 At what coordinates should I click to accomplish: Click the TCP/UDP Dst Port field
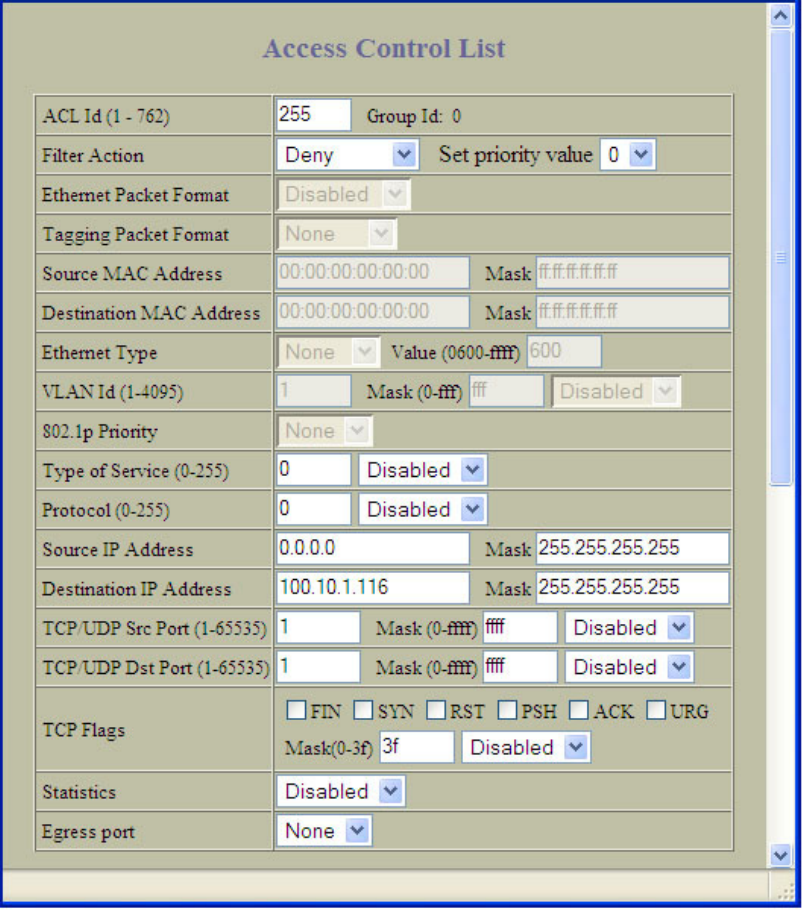click(318, 667)
